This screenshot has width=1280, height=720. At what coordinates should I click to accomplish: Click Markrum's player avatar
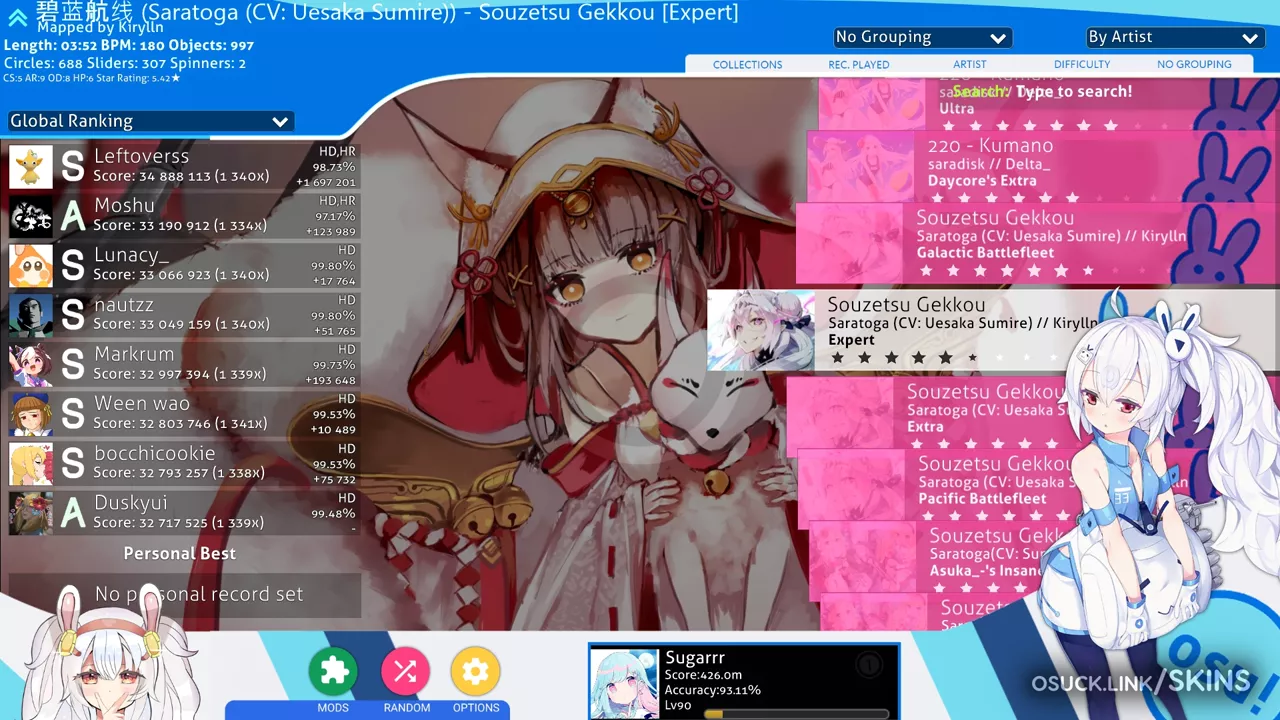pos(31,365)
